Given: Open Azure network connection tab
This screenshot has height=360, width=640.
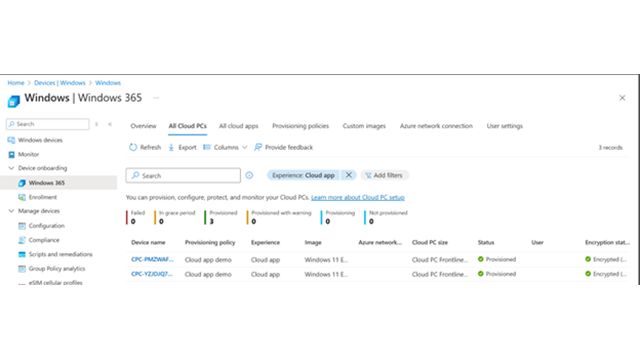Looking at the screenshot, I should click(436, 126).
